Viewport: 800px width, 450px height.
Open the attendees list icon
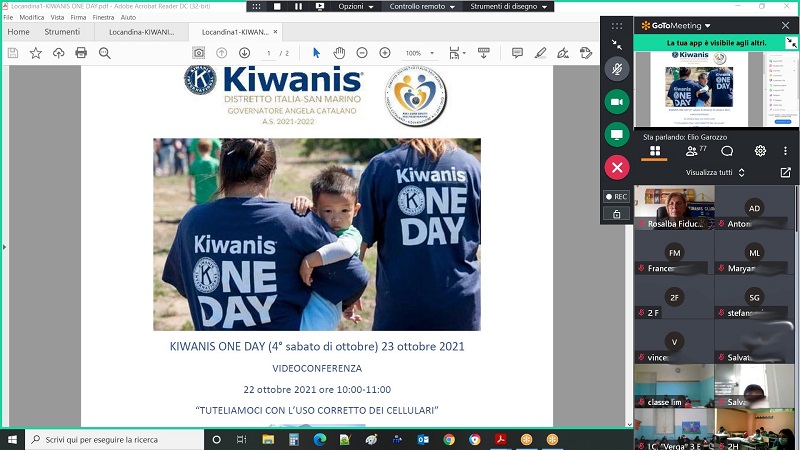(692, 151)
